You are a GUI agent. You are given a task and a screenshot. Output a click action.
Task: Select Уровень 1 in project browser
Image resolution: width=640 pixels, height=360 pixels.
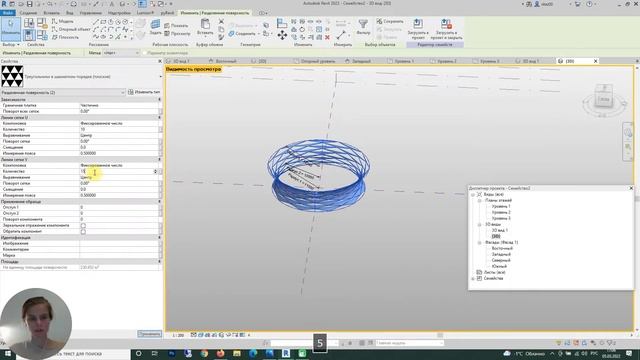pyautogui.click(x=501, y=207)
